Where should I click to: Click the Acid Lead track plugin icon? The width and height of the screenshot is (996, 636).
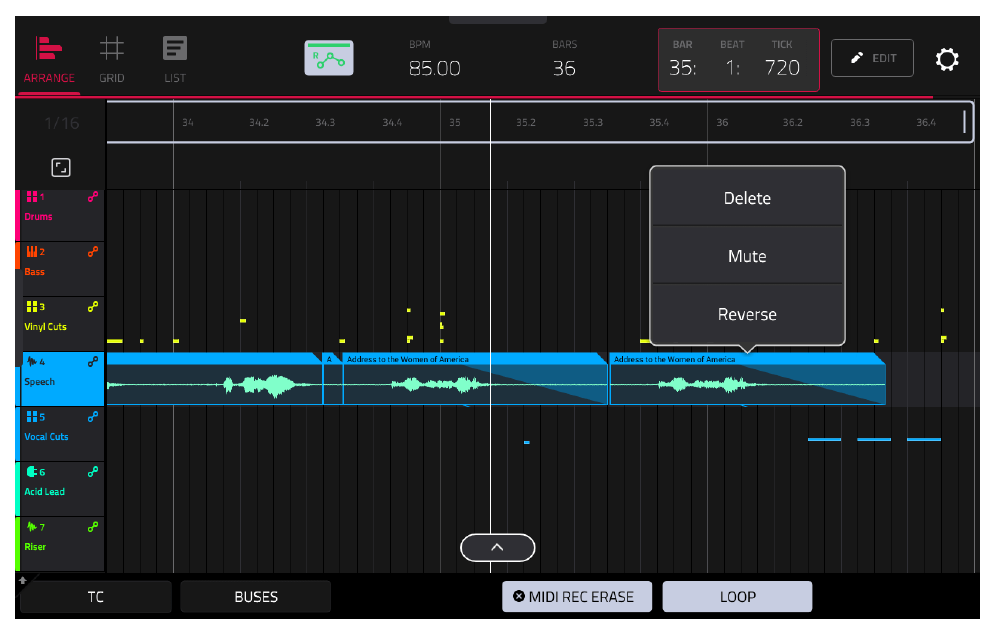point(32,472)
